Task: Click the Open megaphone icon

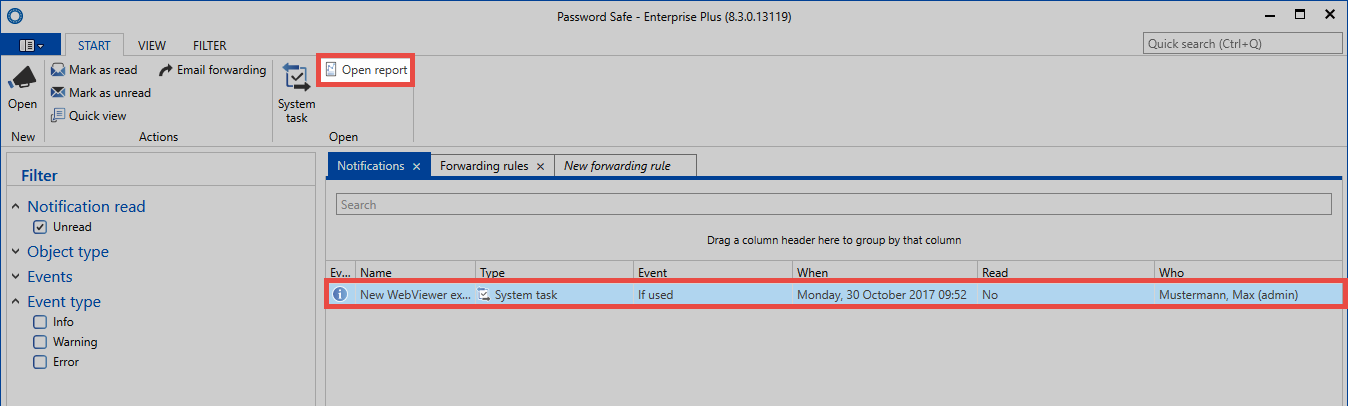Action: pyautogui.click(x=22, y=78)
